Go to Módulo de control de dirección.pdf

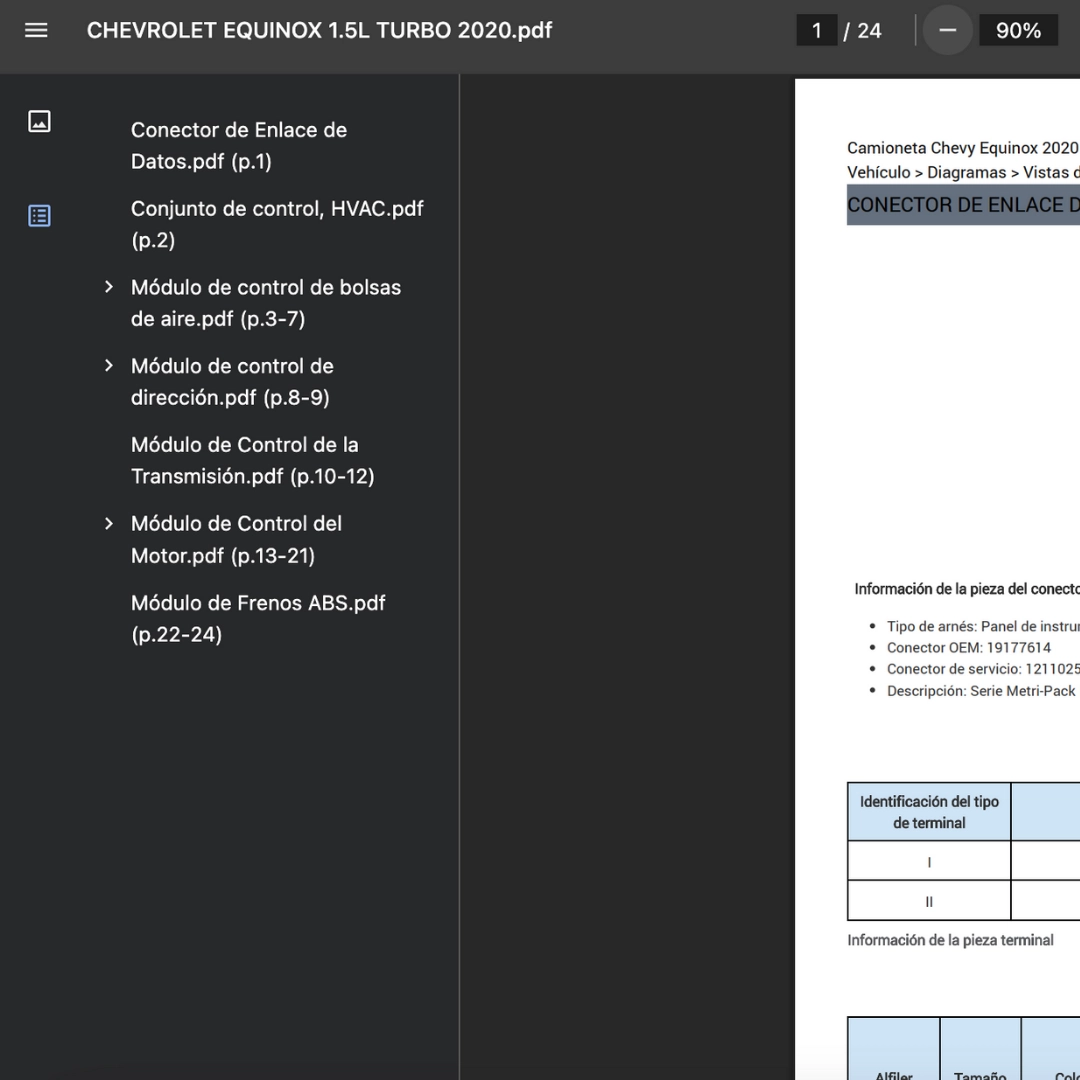point(232,382)
